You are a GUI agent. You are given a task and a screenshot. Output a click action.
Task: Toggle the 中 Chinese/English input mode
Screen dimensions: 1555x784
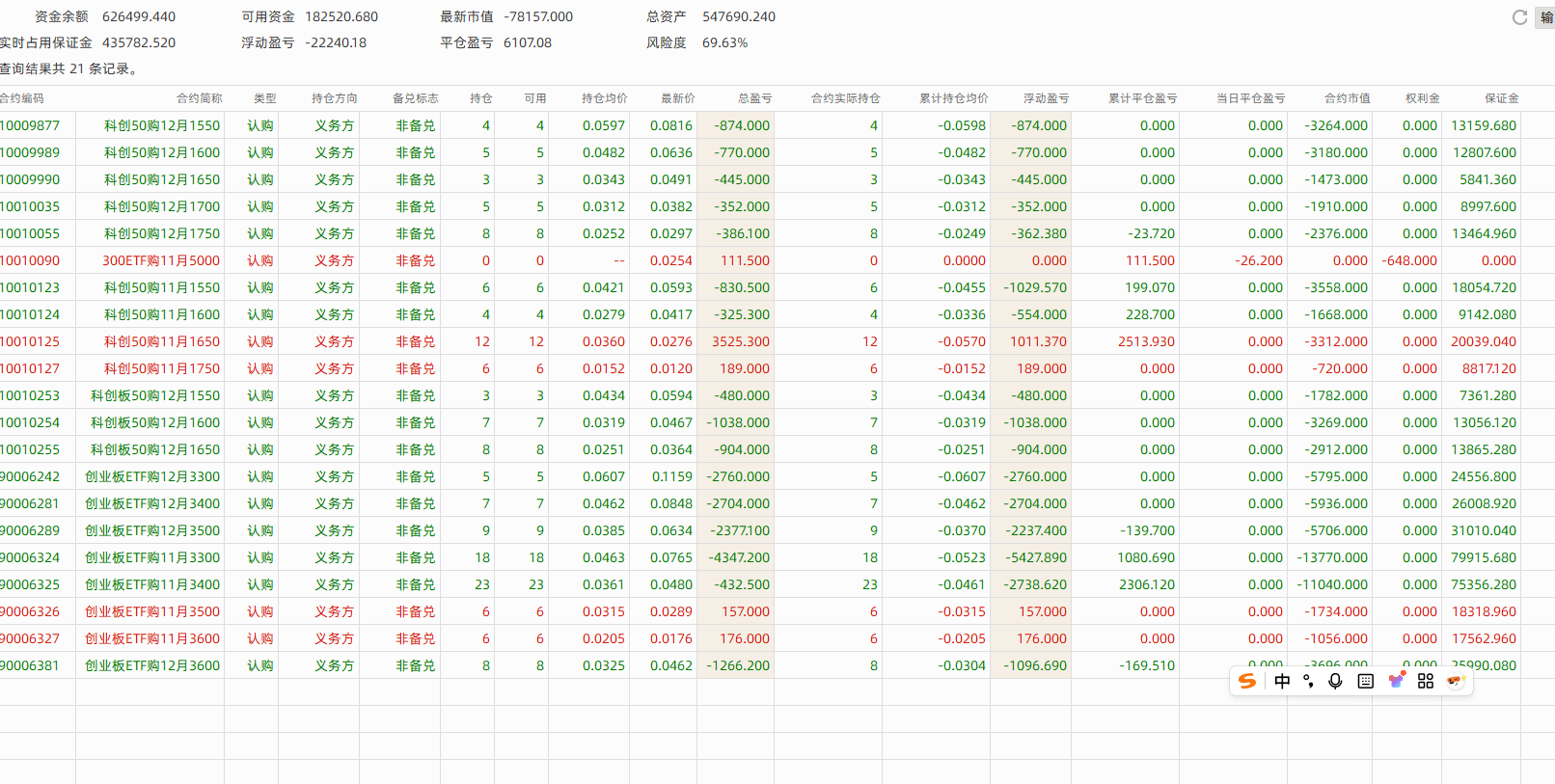tap(1282, 681)
